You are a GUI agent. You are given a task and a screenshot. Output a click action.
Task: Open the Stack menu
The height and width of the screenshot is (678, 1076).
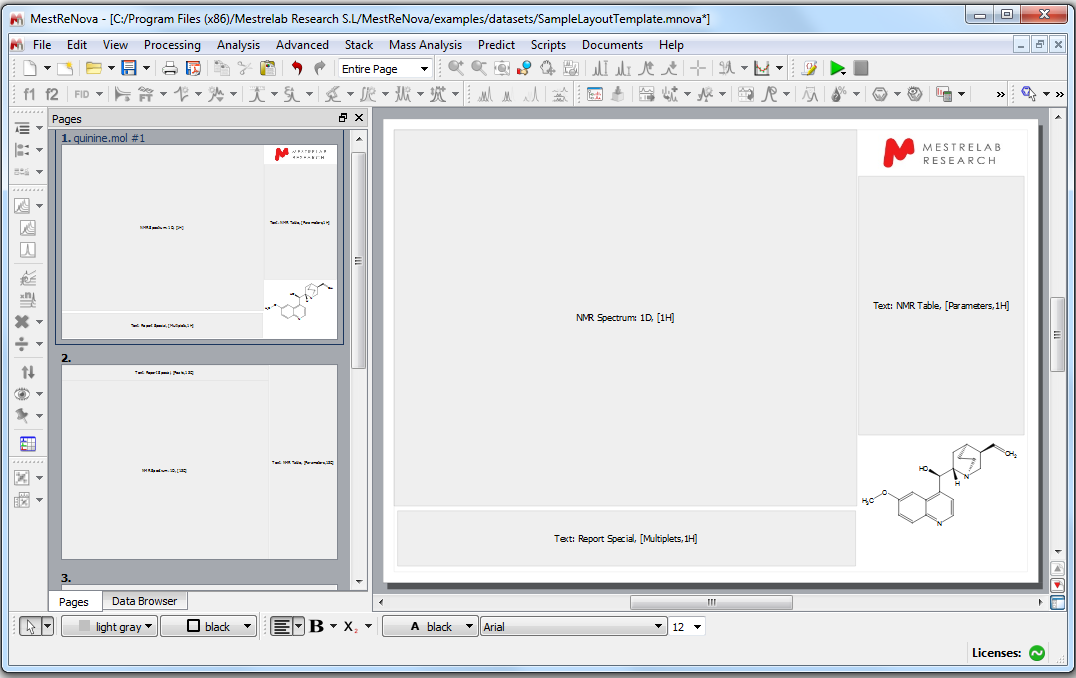coord(359,45)
